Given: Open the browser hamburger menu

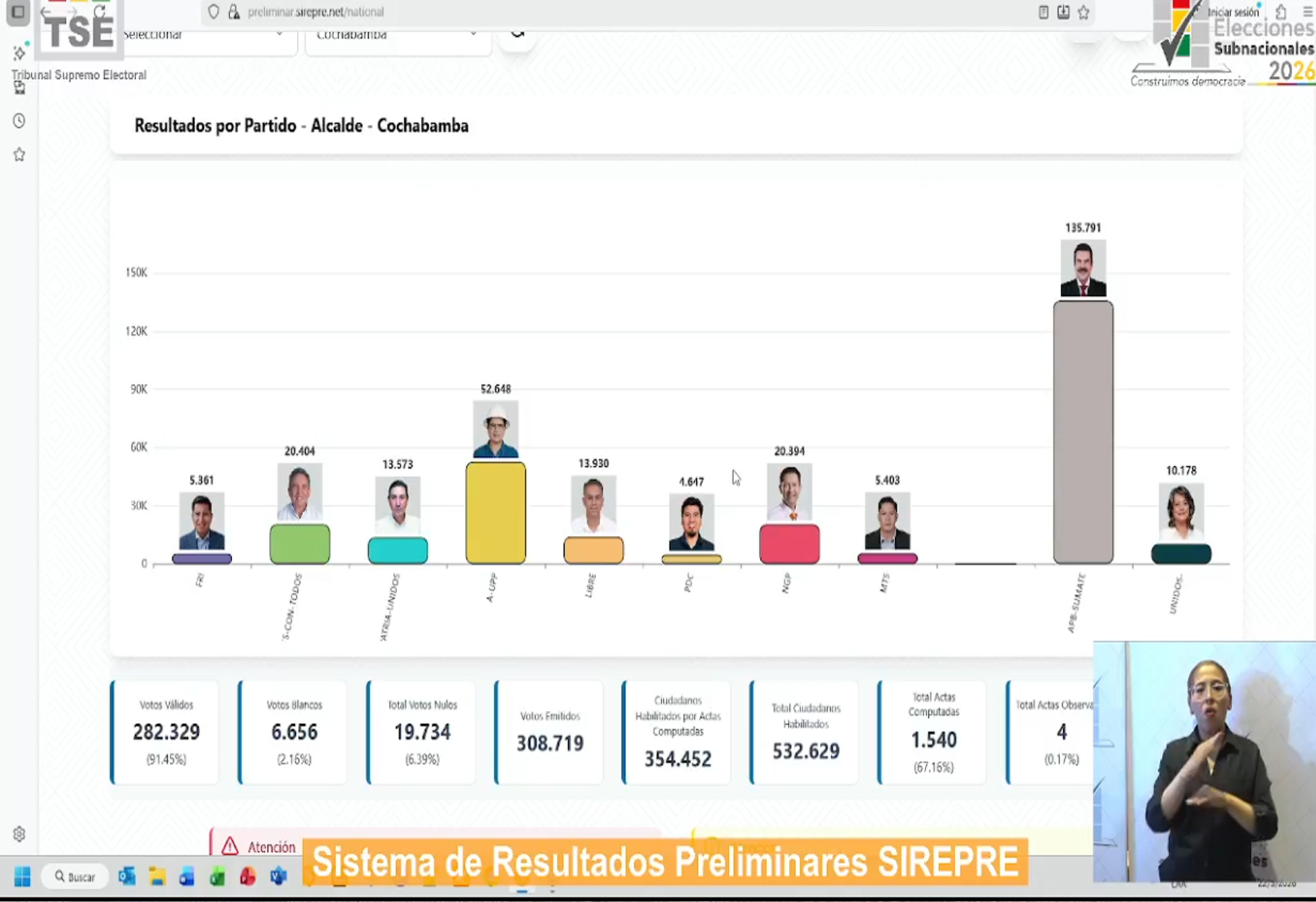Looking at the screenshot, I should [1307, 12].
